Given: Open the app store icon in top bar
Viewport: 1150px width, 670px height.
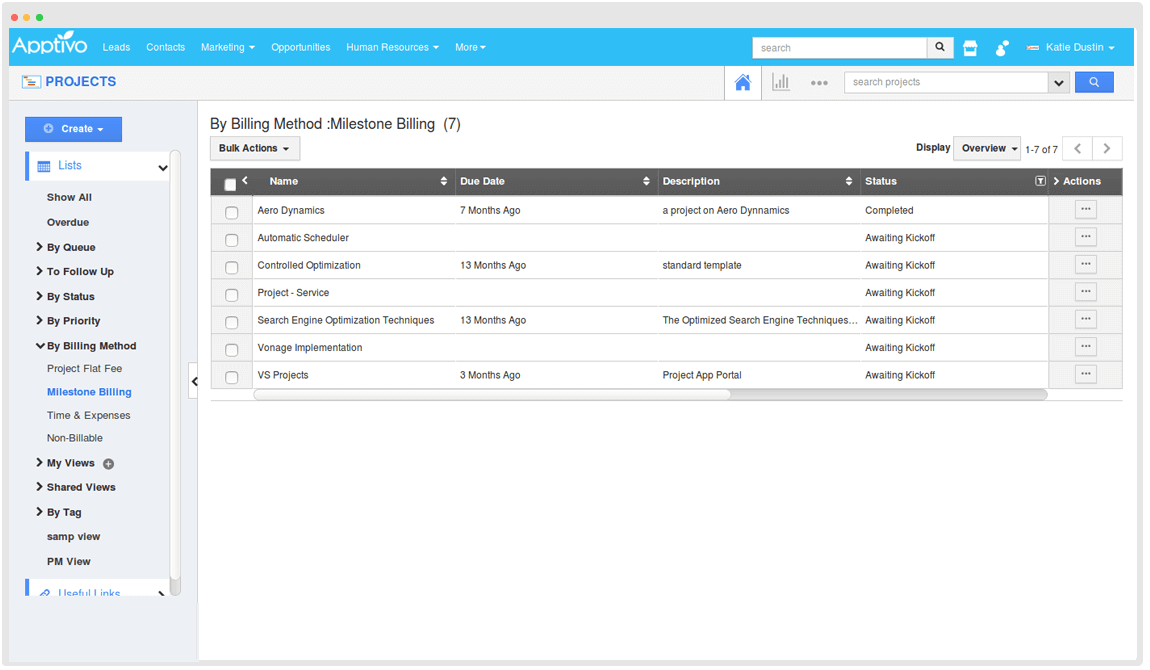Looking at the screenshot, I should [969, 48].
